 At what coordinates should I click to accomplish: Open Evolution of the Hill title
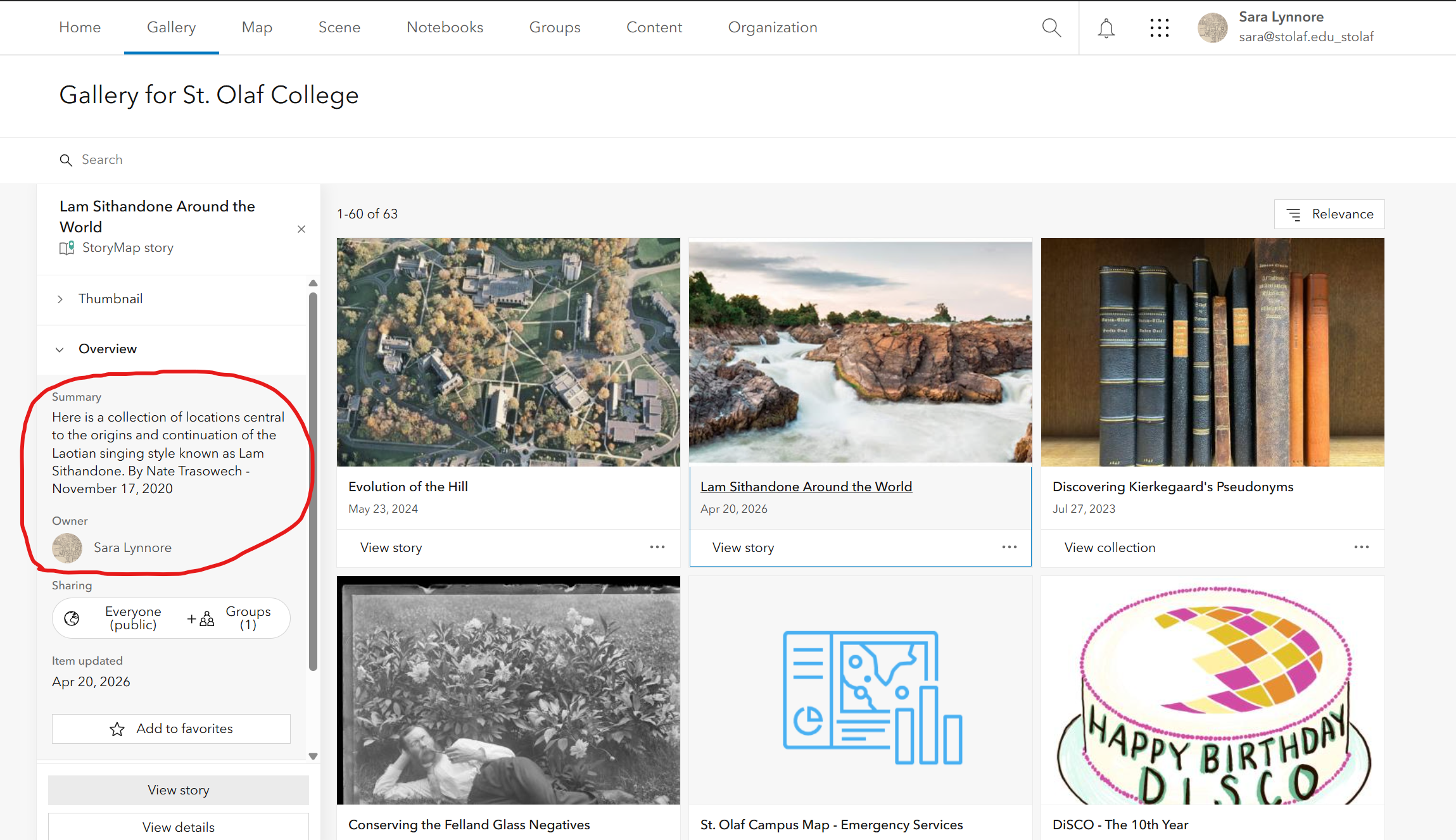click(408, 487)
